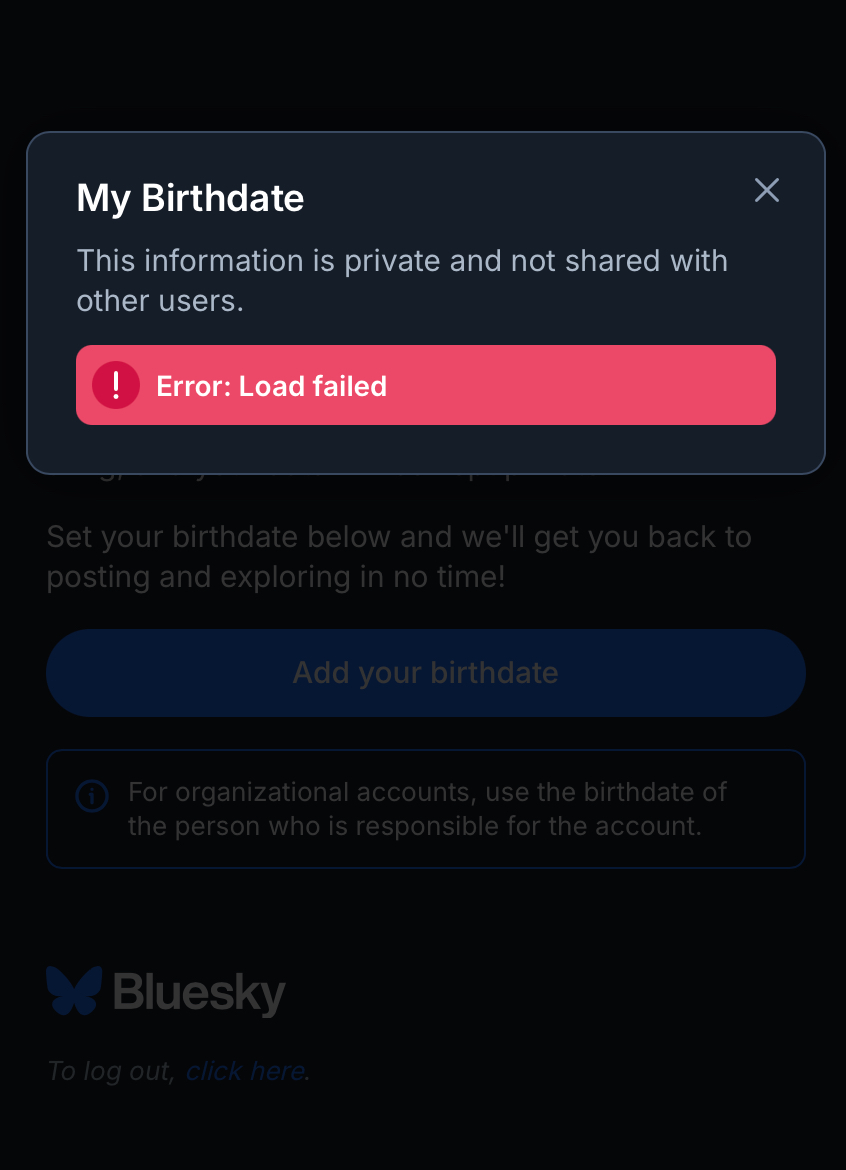Click "This information is private" text line
Viewport: 846px width, 1170px height.
(402, 261)
